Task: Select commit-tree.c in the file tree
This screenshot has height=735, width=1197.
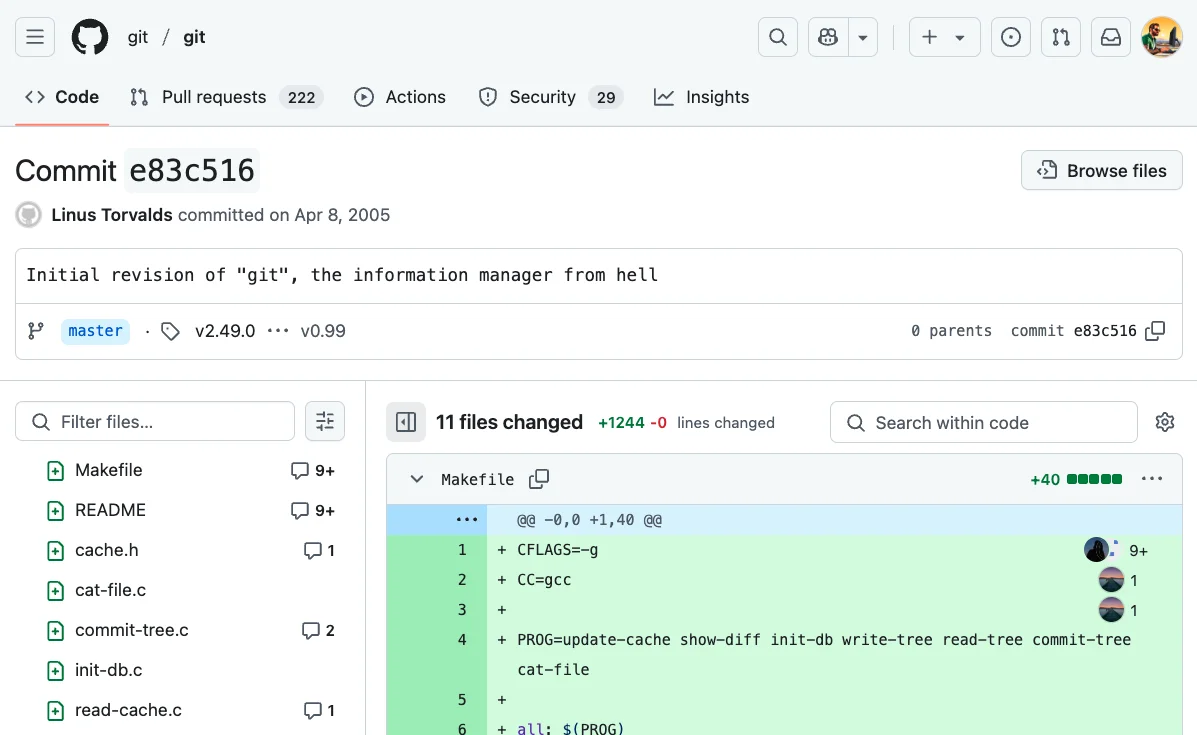Action: point(131,630)
